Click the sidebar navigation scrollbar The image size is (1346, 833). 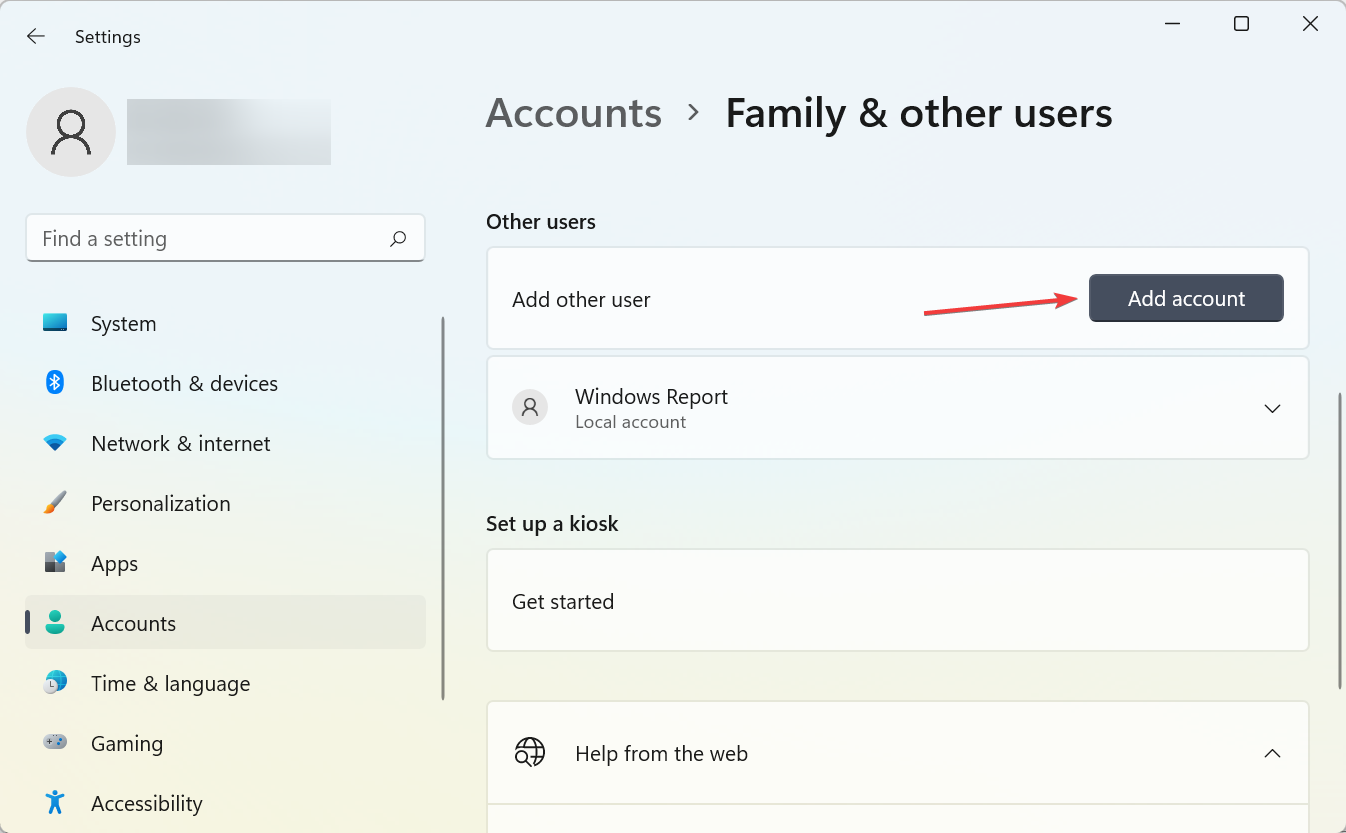click(x=442, y=508)
